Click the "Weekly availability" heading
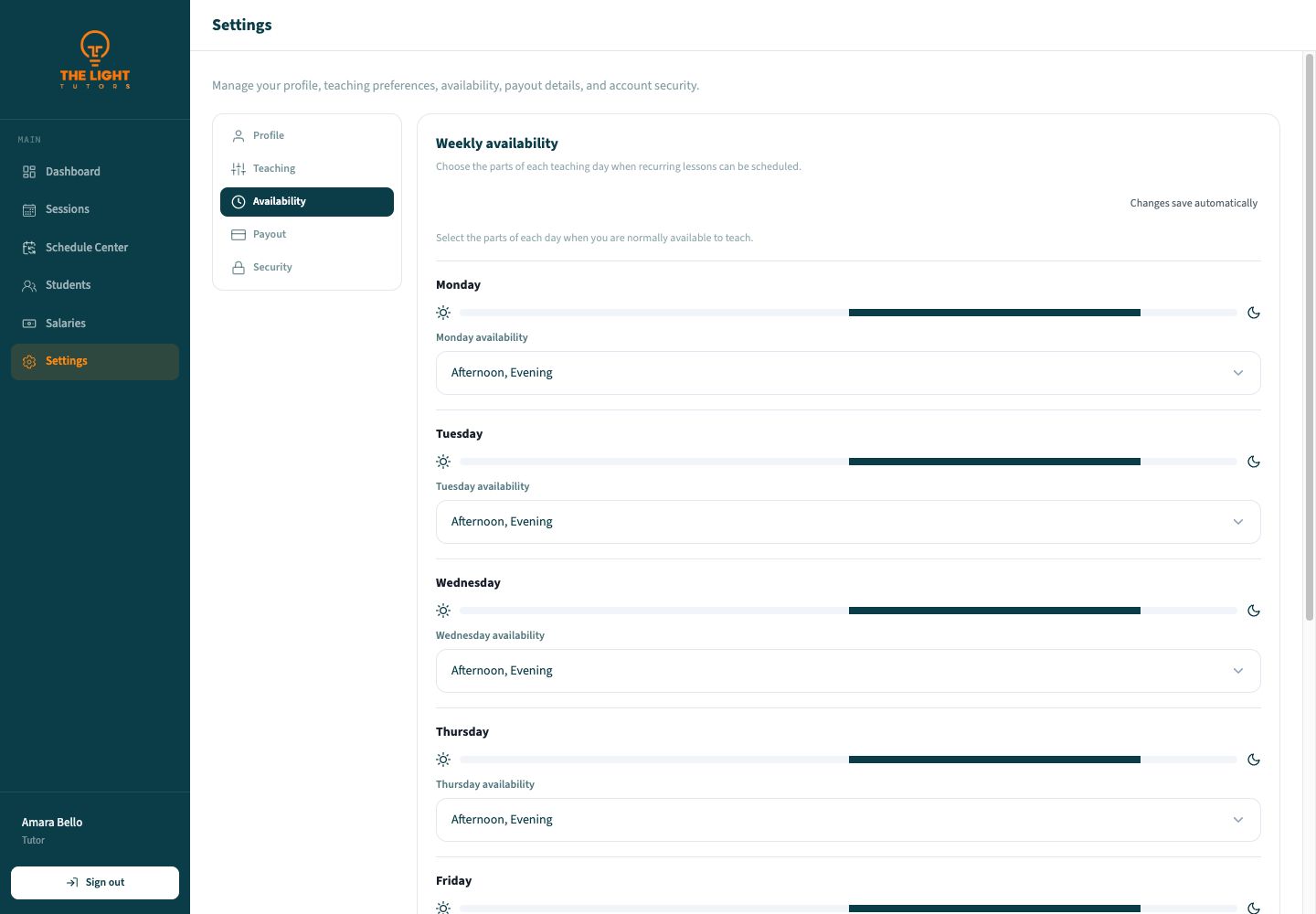1316x914 pixels. point(497,143)
